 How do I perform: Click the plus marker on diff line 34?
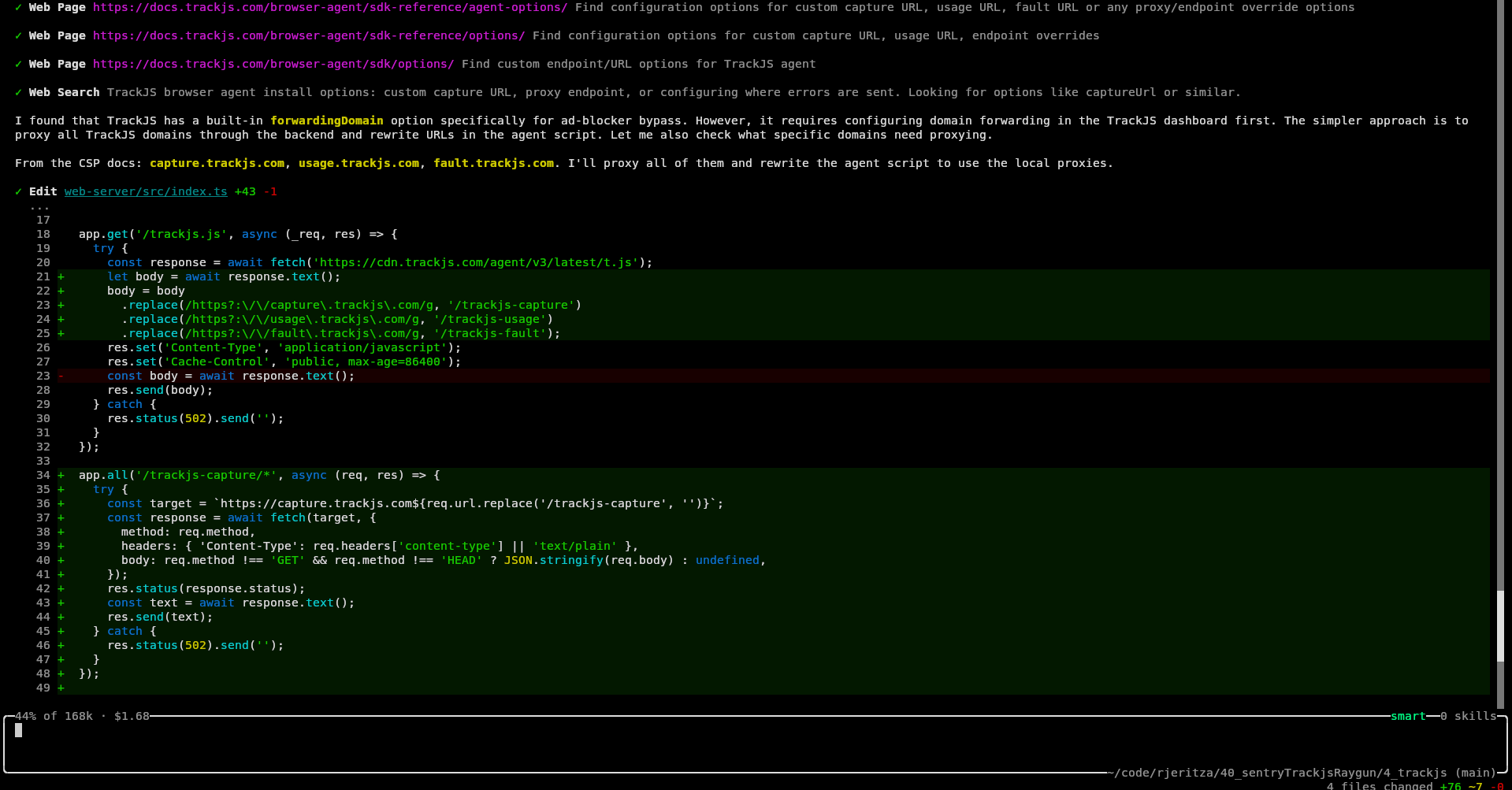61,476
